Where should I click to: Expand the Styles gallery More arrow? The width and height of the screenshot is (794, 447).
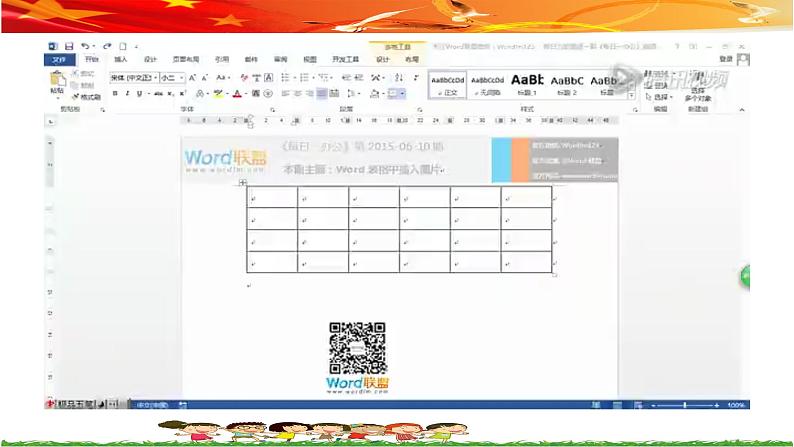coord(631,96)
